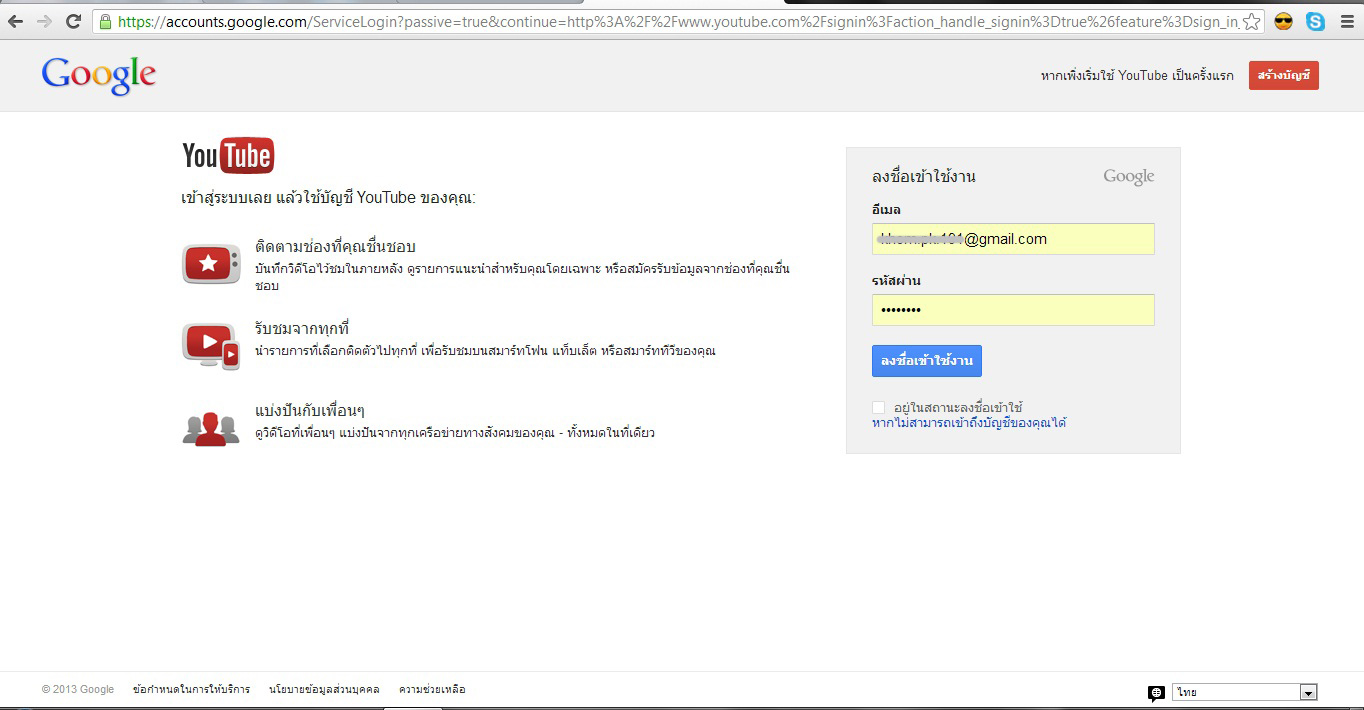Click the browser forward arrow
This screenshot has height=710, width=1364.
(x=44, y=21)
